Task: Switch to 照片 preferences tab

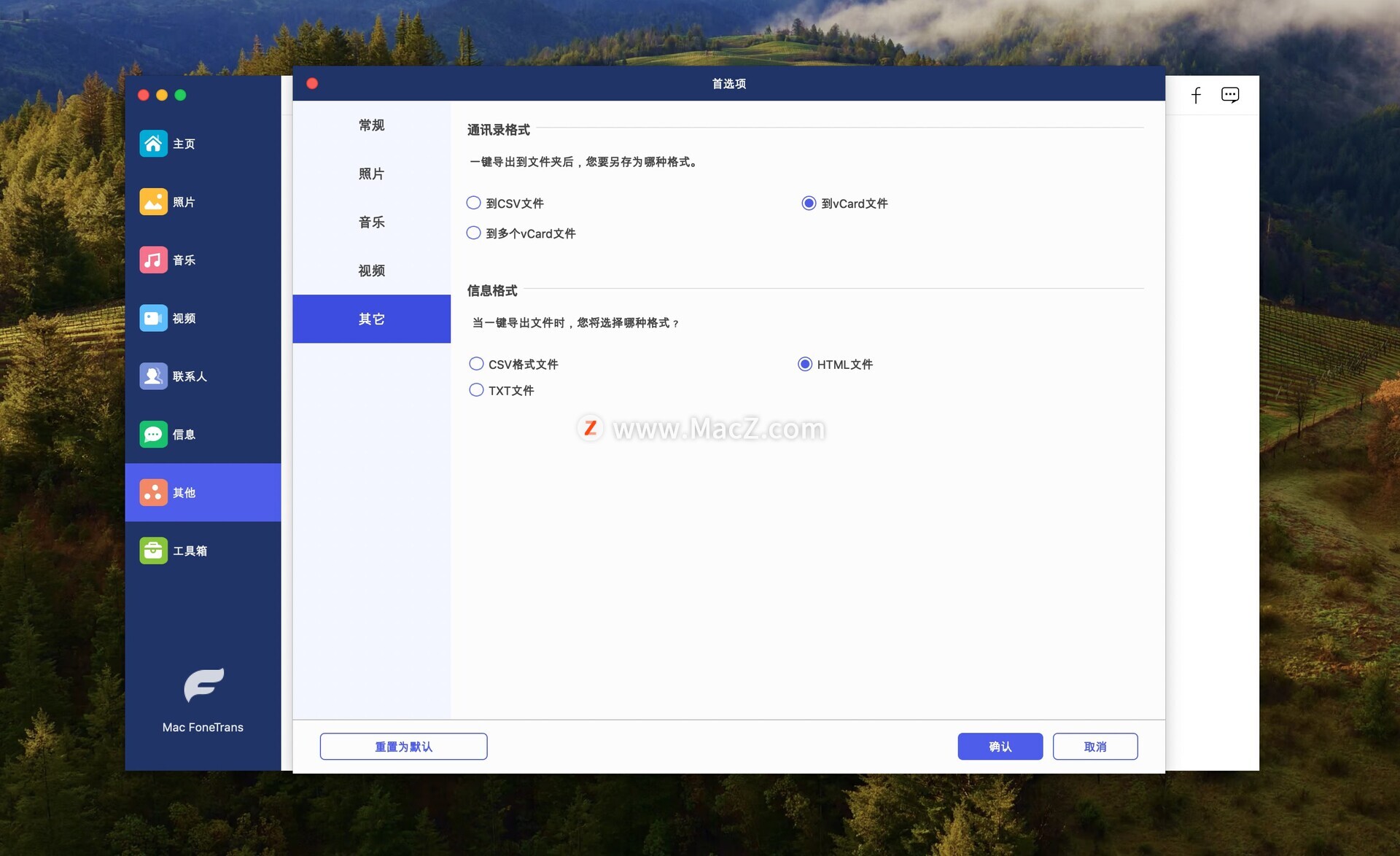Action: point(371,174)
